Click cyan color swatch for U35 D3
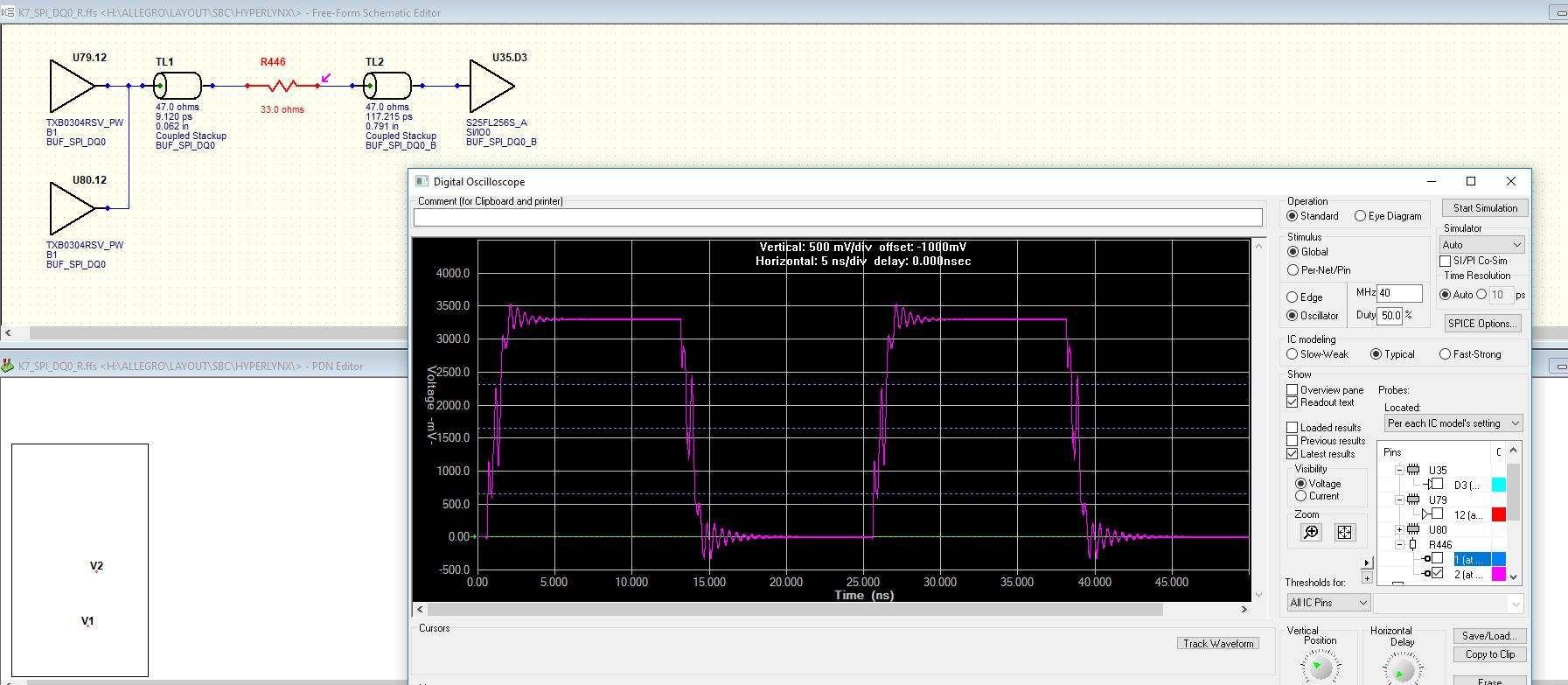This screenshot has height=685, width=1568. point(1498,485)
